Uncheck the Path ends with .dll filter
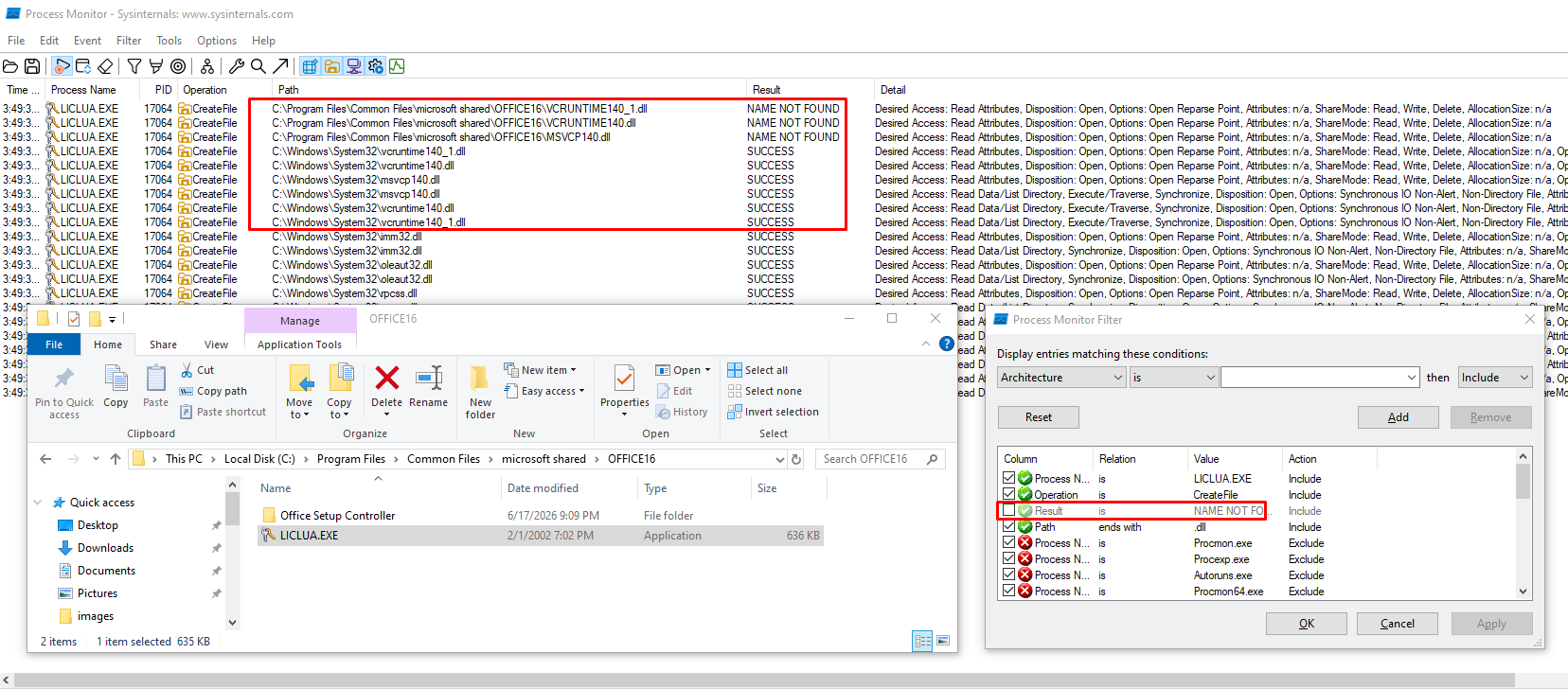Image resolution: width=1568 pixels, height=689 pixels. (1009, 527)
